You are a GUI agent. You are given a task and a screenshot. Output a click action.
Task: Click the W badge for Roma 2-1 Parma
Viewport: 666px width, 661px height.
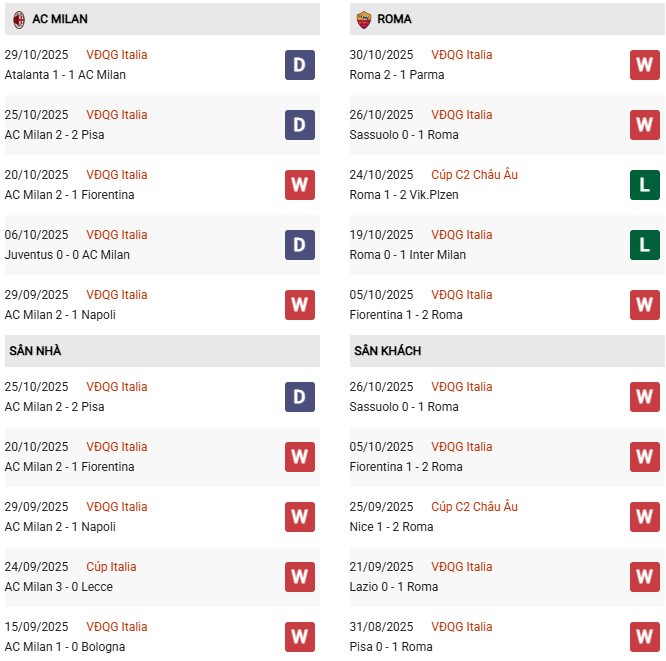pos(645,65)
